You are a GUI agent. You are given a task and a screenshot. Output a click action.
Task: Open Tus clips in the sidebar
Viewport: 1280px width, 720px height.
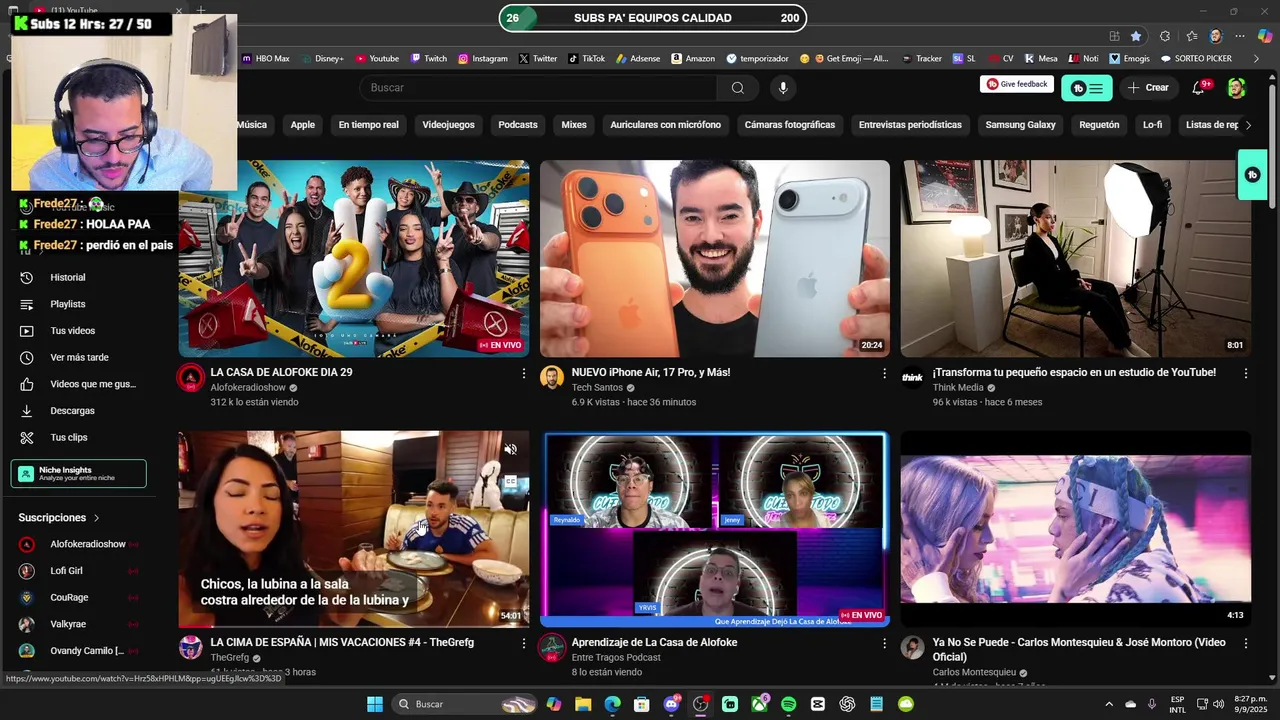pos(69,438)
